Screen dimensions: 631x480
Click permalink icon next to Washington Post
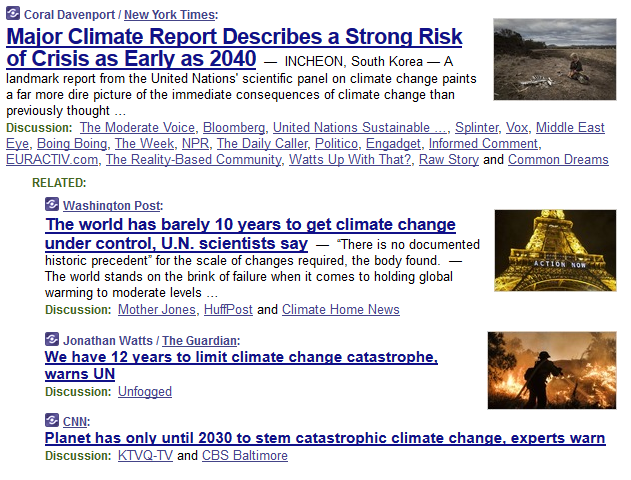click(52, 205)
